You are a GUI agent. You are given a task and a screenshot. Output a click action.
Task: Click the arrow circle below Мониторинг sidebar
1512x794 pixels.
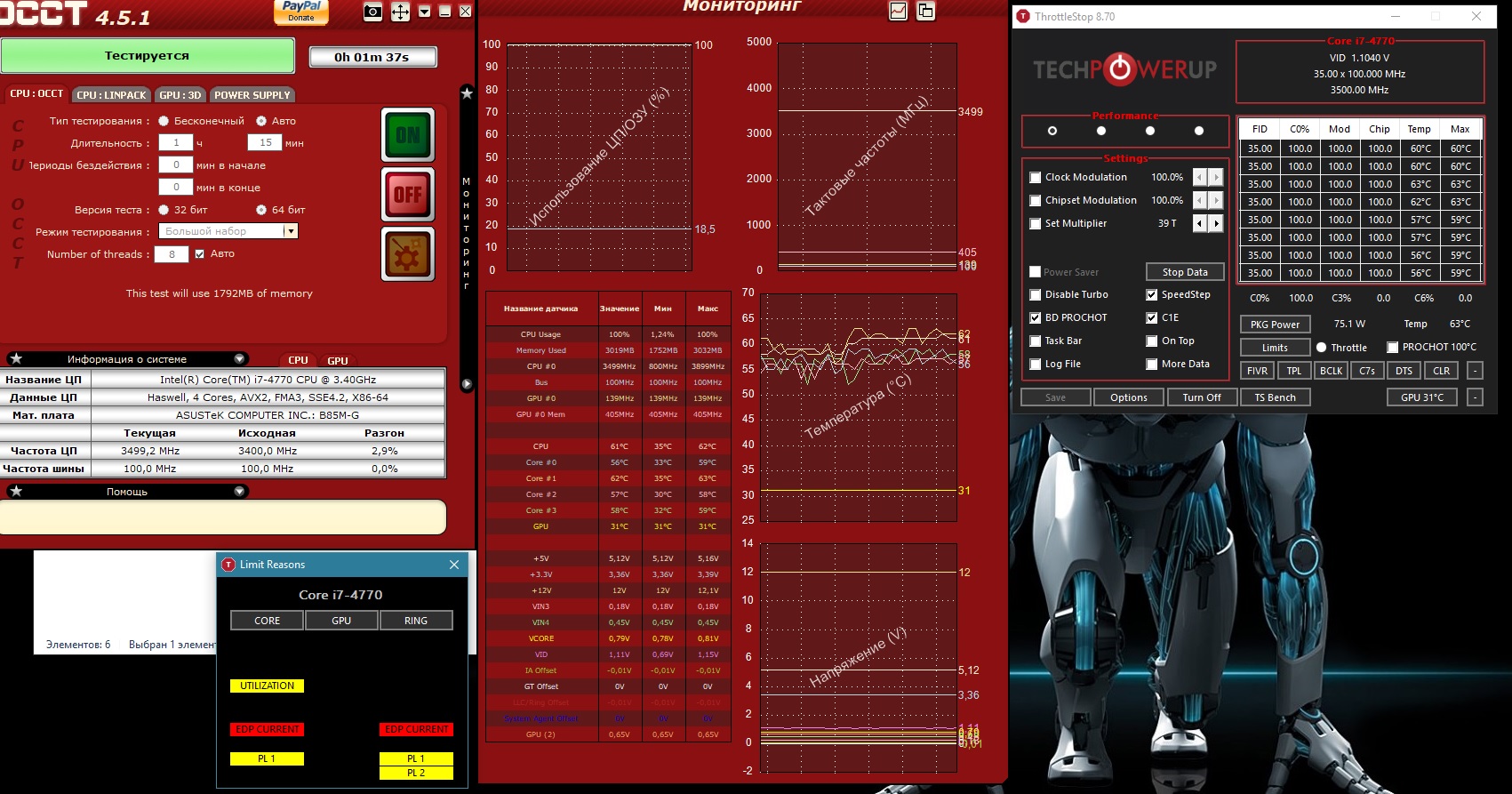click(467, 384)
